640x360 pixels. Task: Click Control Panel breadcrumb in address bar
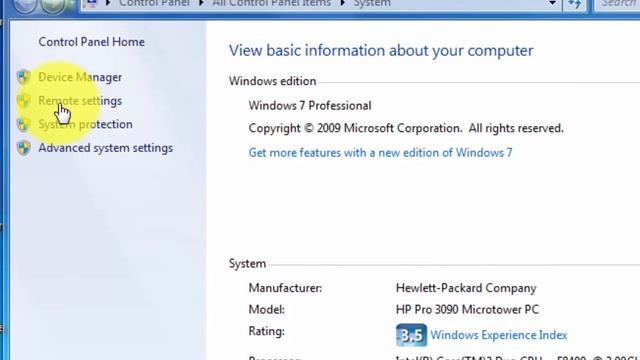click(x=154, y=3)
